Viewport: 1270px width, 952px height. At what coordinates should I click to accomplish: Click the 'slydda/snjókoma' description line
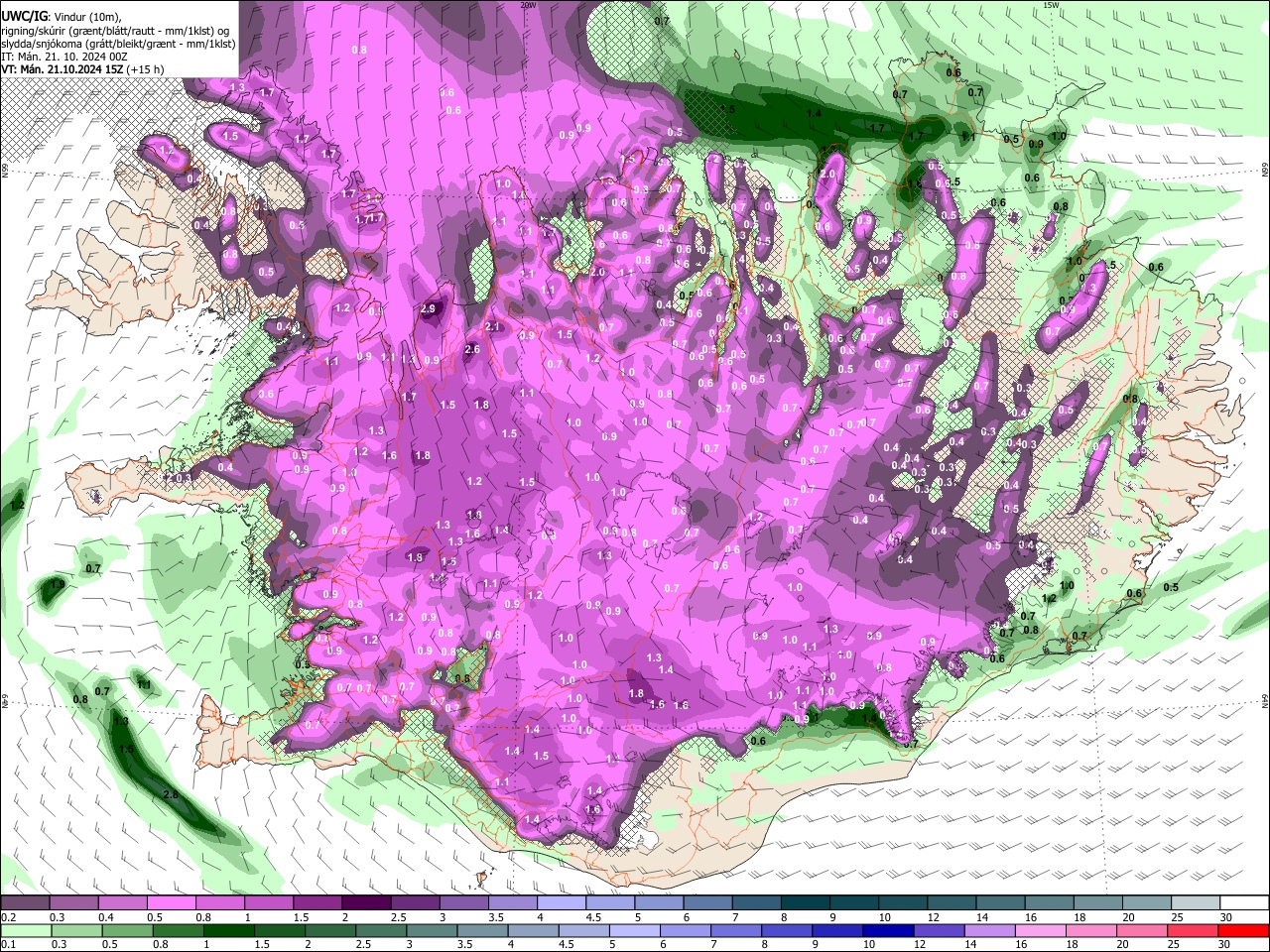click(x=119, y=44)
